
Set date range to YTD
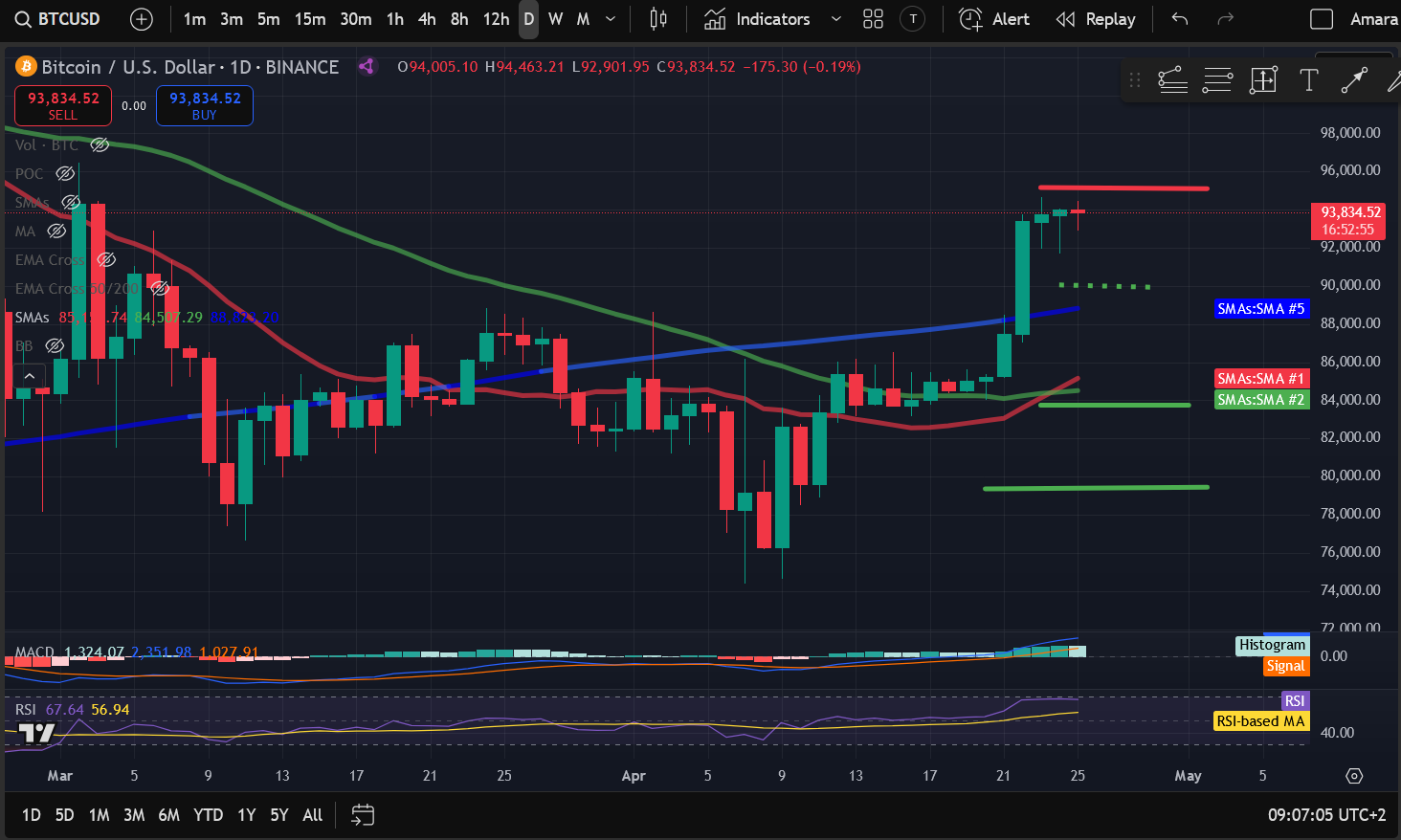coord(208,815)
